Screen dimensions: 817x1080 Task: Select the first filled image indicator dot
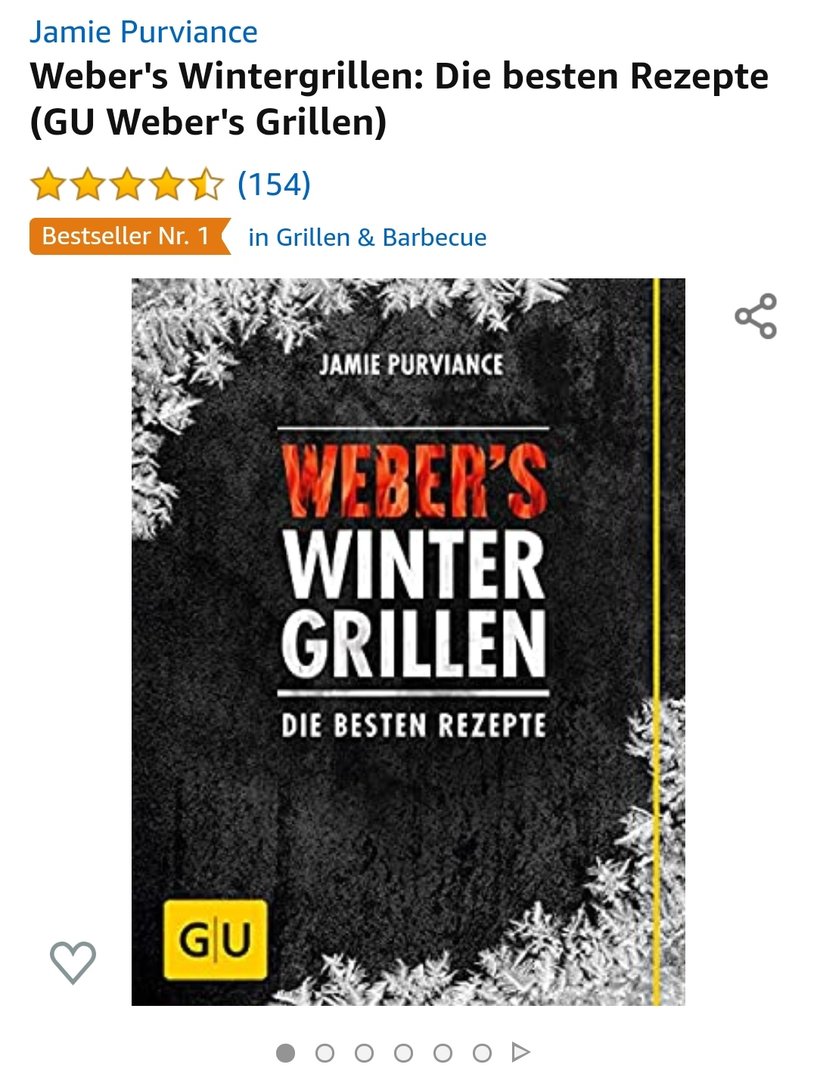pyautogui.click(x=285, y=1052)
